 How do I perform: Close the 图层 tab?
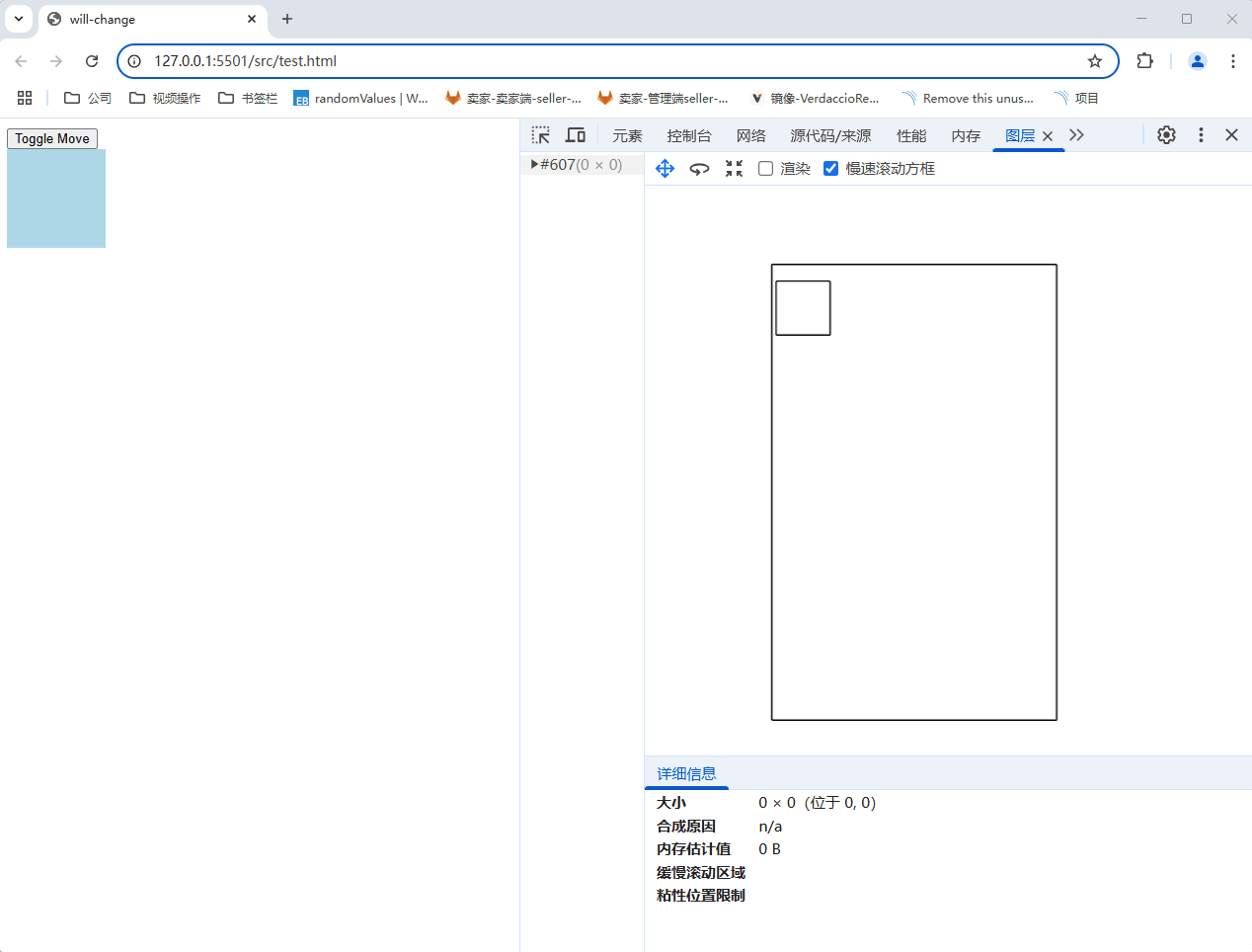click(1048, 136)
